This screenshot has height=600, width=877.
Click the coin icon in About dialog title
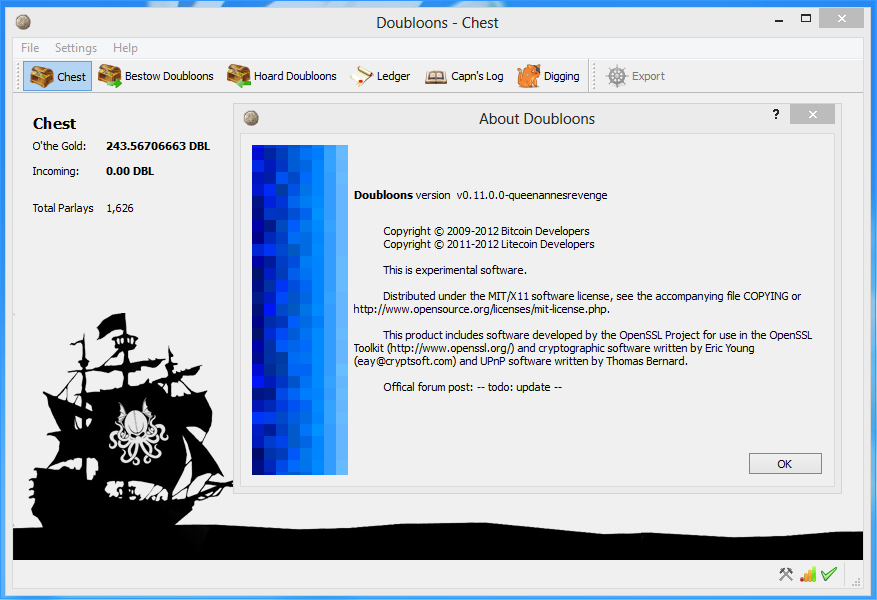(251, 118)
